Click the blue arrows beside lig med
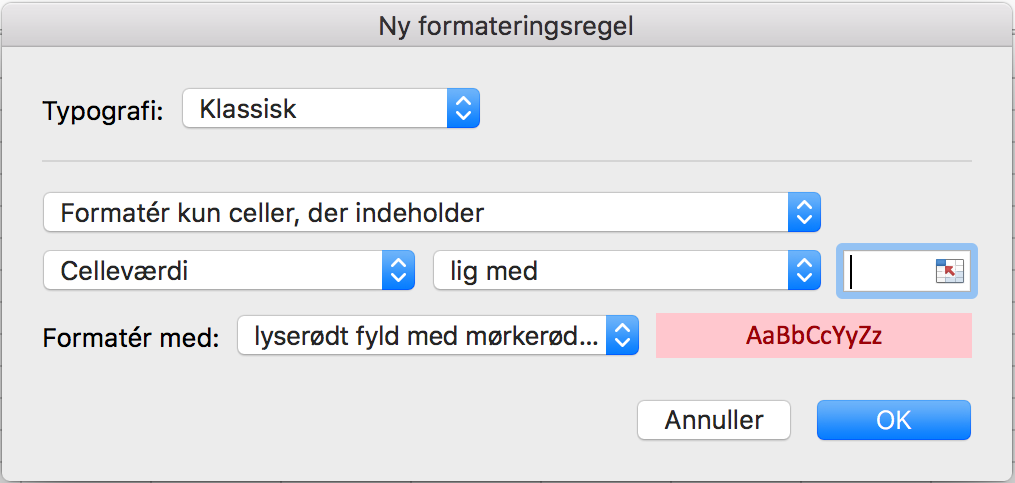 804,270
